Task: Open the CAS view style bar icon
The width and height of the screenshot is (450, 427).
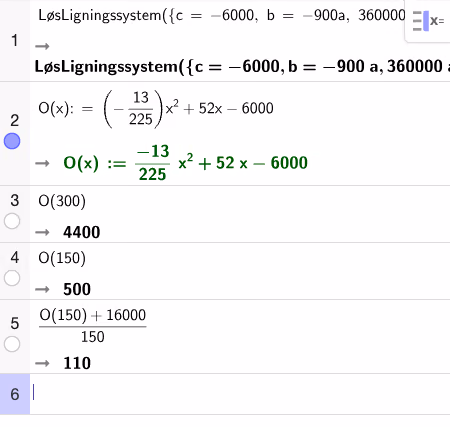Action: tap(428, 21)
